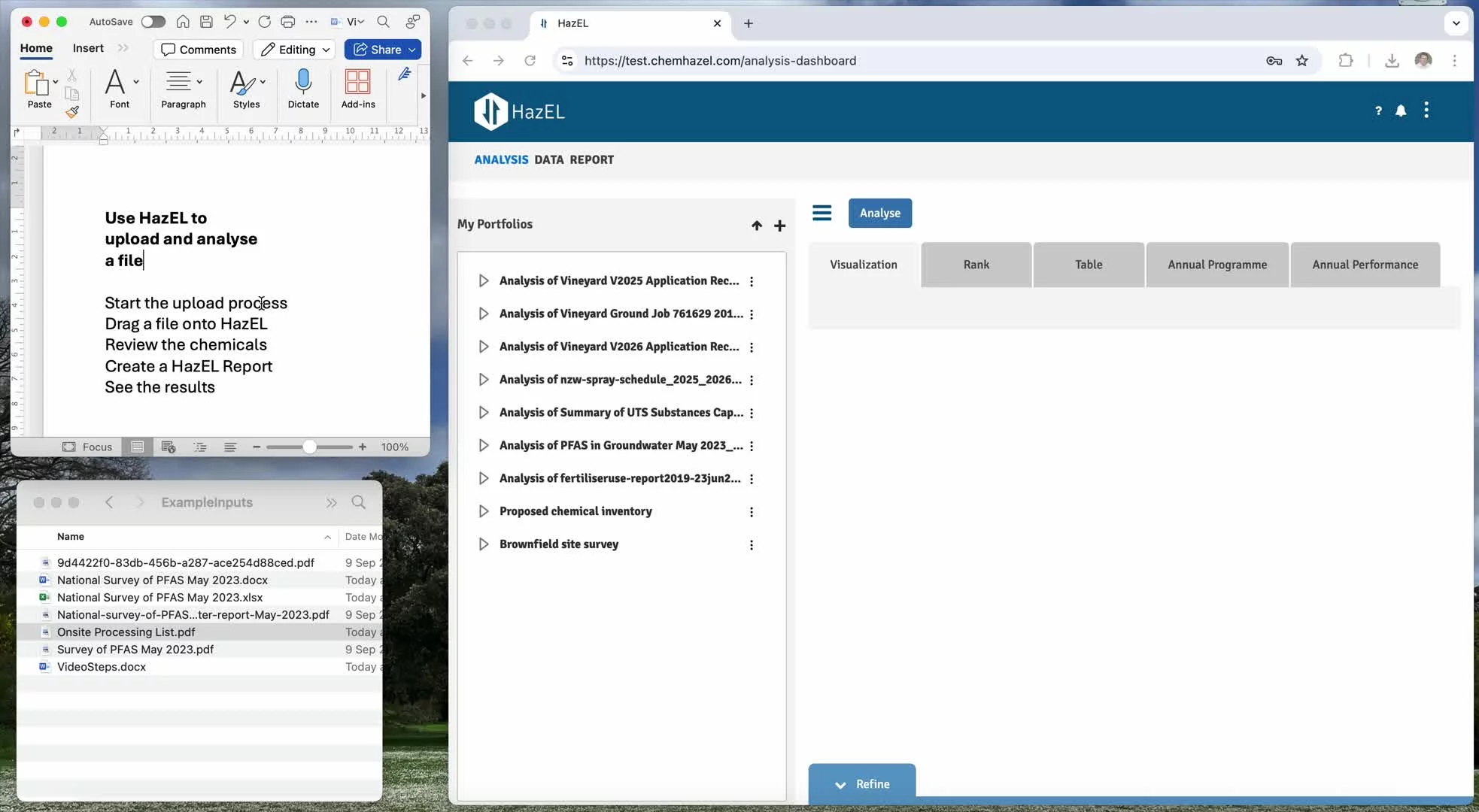Toggle the AutoSave switch
Screen dimensions: 1479x812
pos(153,22)
